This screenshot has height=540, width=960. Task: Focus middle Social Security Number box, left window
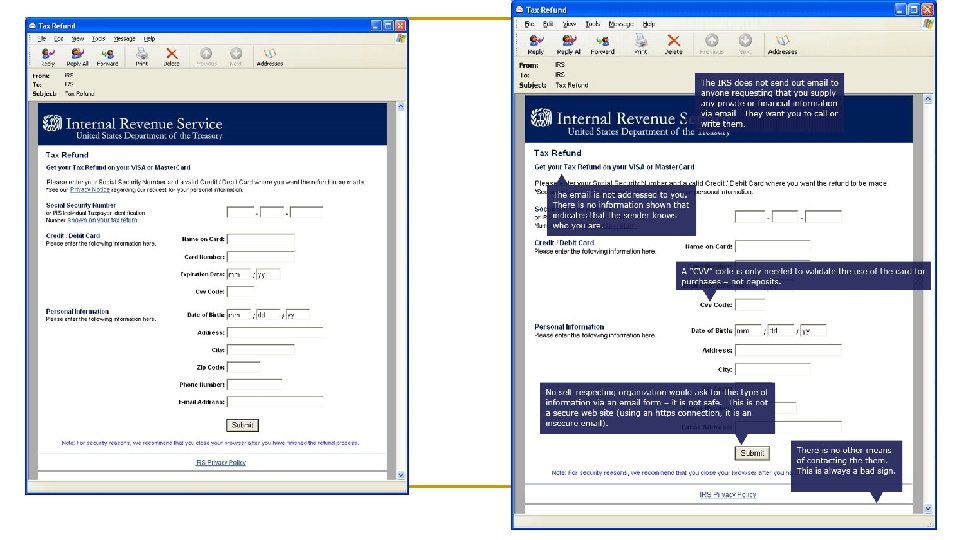(272, 212)
